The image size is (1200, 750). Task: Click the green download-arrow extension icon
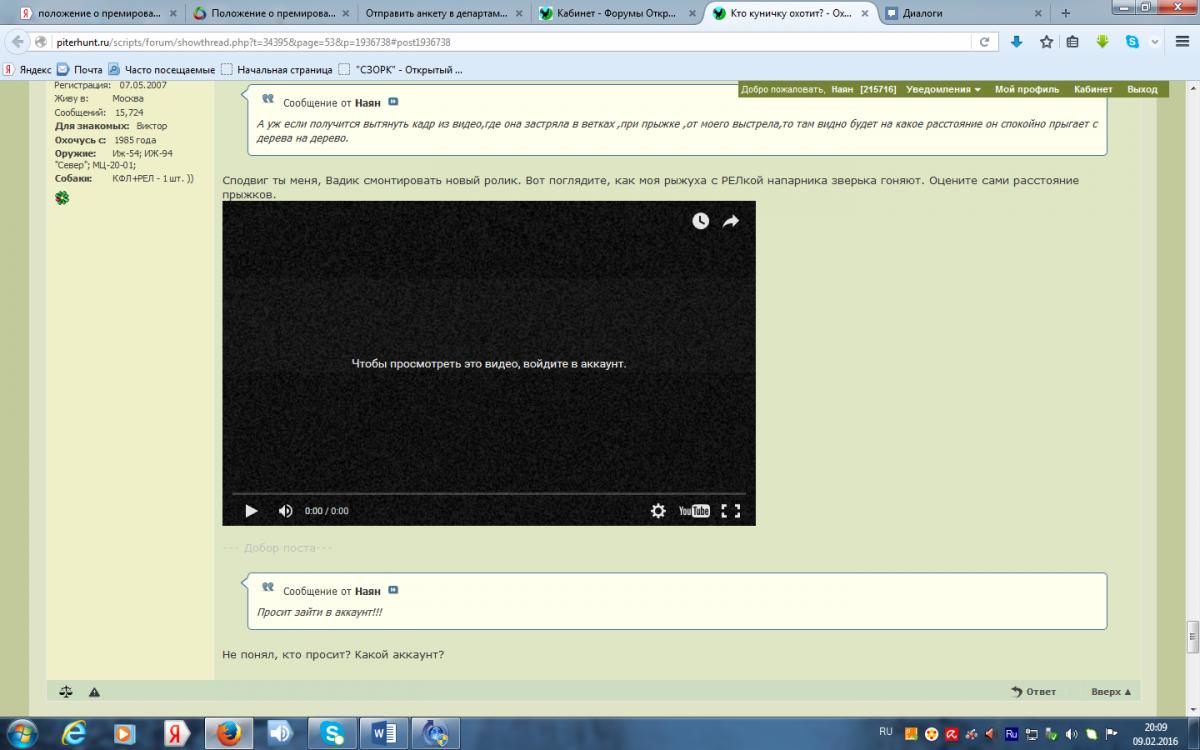tap(1102, 42)
